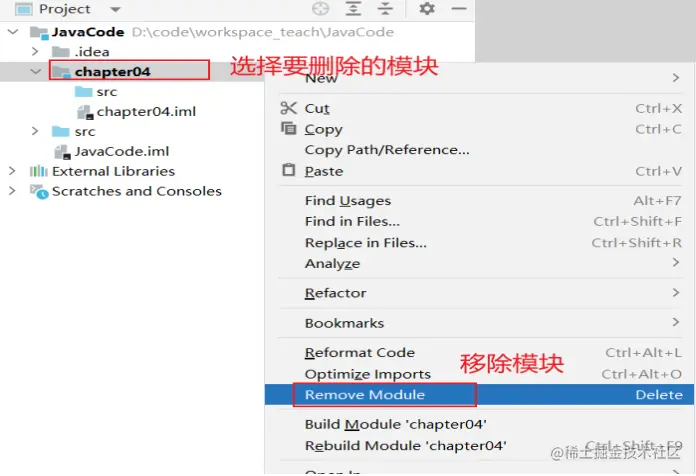Open the Project panel settings gear
This screenshot has width=696, height=476.
[427, 8]
